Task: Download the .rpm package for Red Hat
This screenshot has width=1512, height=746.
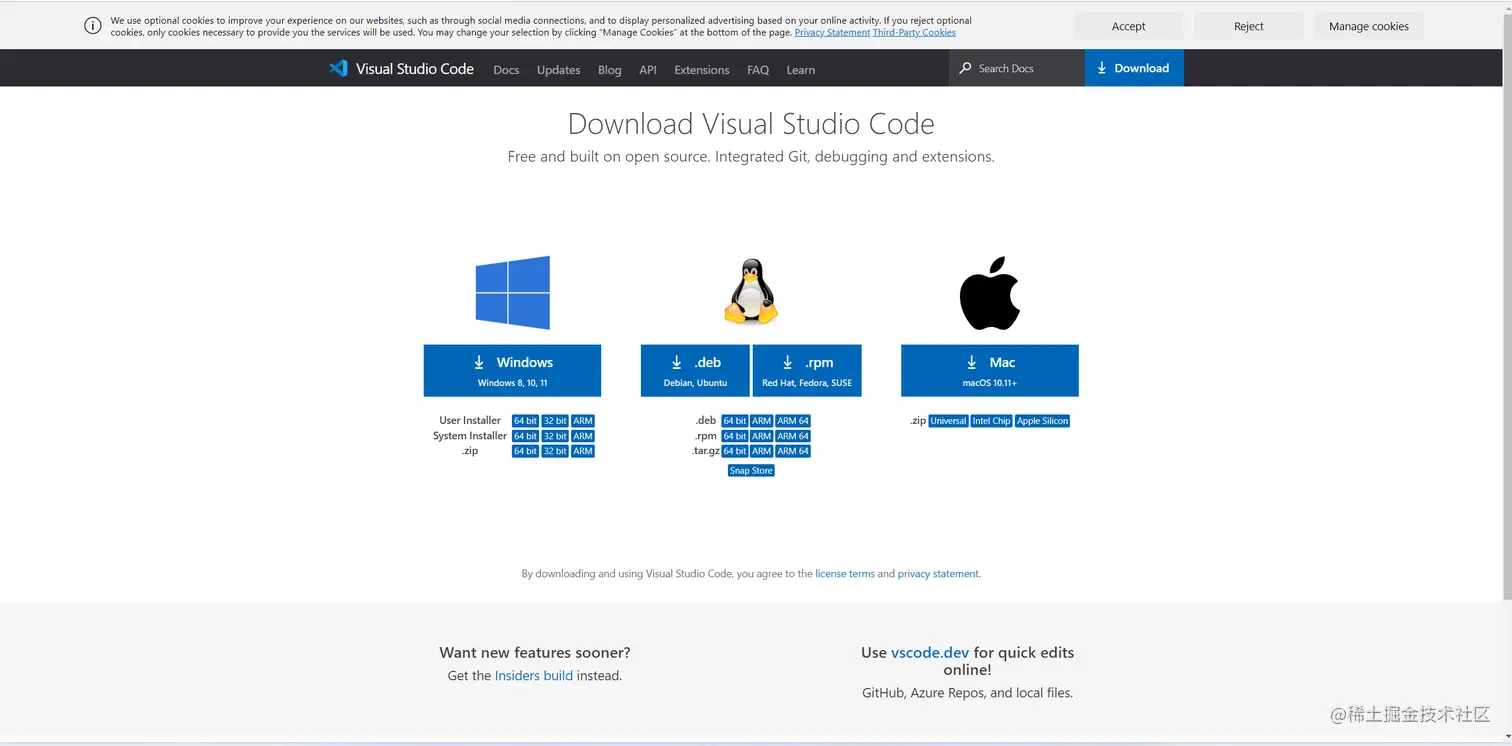Action: point(807,371)
